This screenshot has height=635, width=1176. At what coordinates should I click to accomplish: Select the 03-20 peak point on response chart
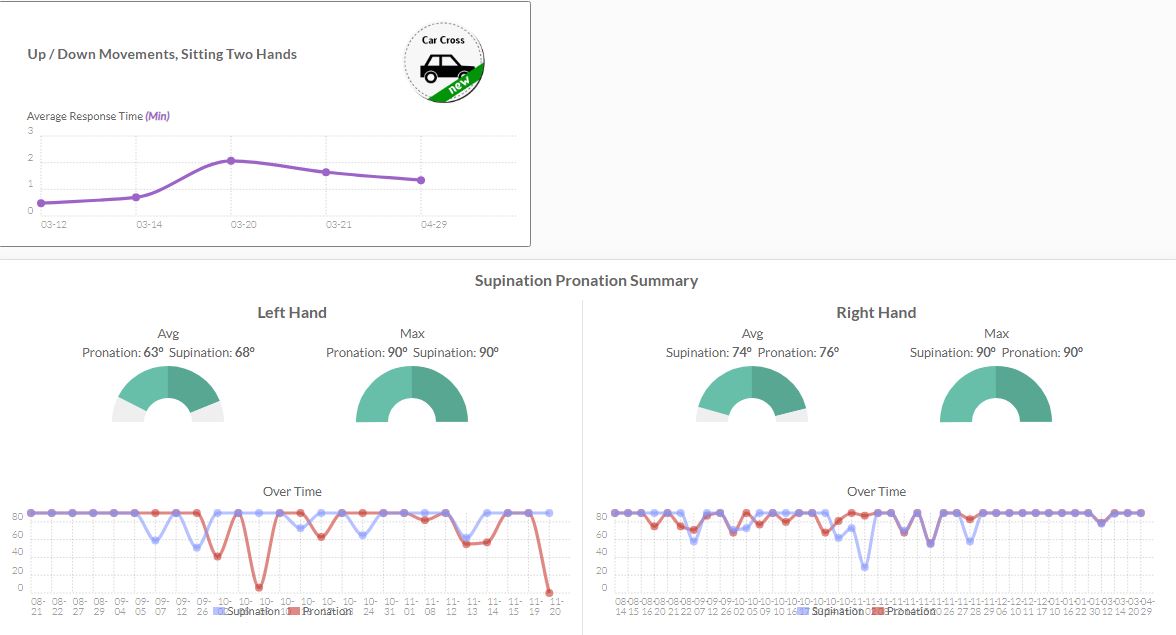point(231,160)
